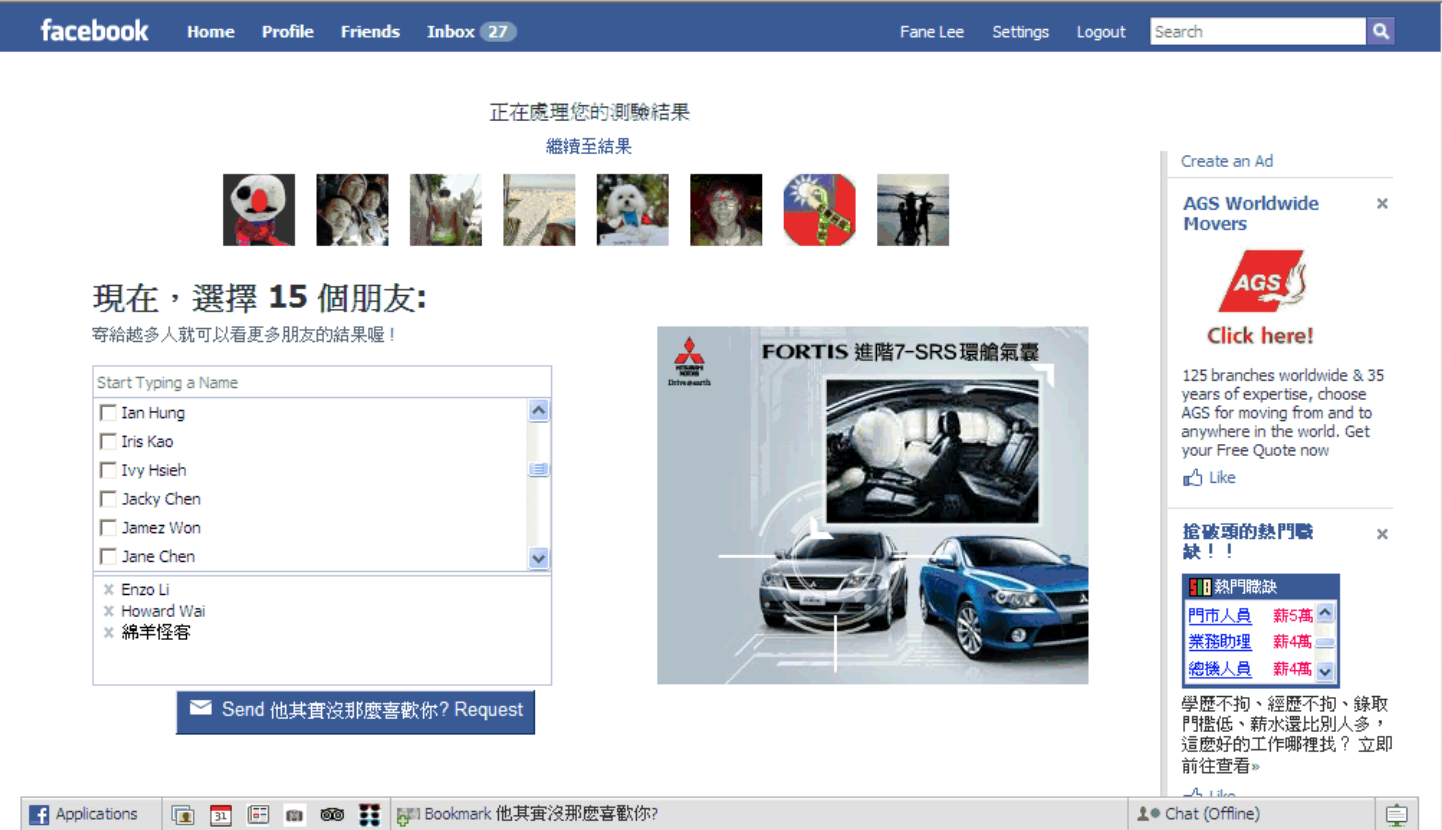Open the Events calendar icon in bottom bar

point(221,815)
